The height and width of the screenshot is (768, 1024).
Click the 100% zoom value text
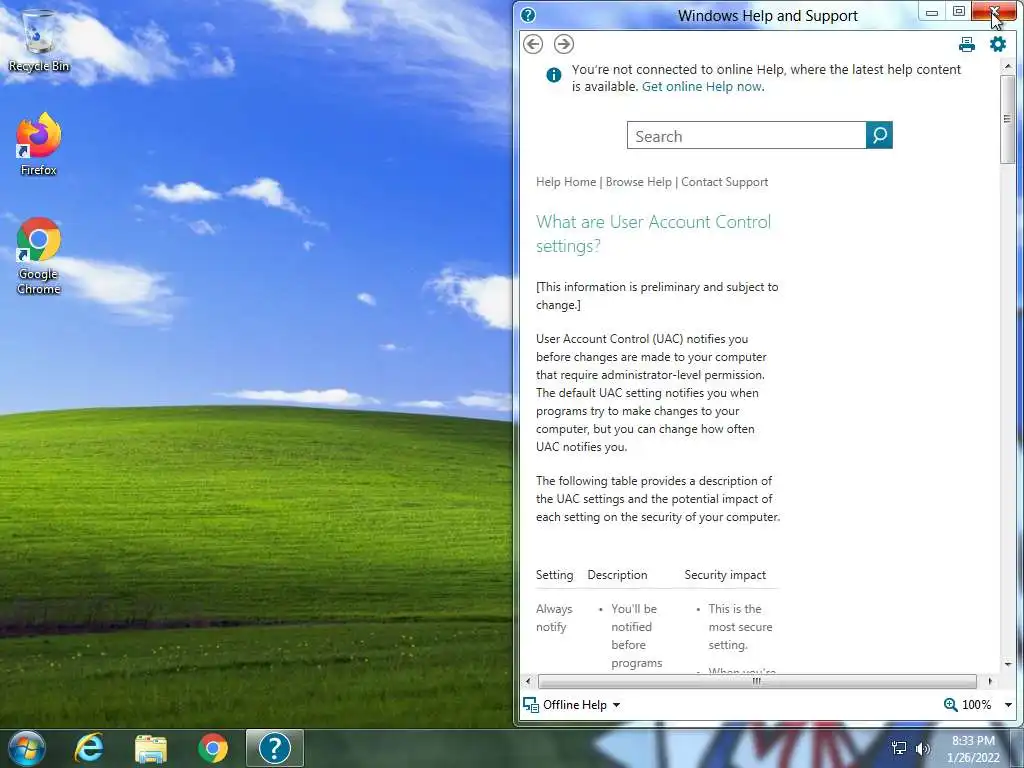click(976, 705)
